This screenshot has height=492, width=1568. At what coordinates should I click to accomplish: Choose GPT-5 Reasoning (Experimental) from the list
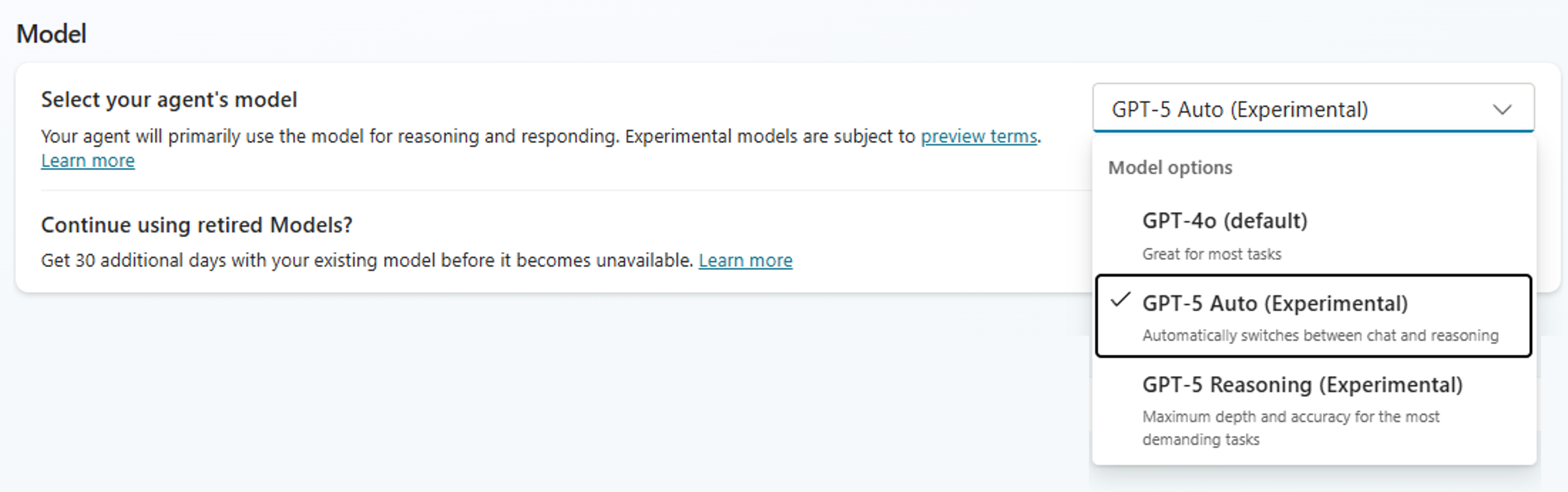point(1313,411)
